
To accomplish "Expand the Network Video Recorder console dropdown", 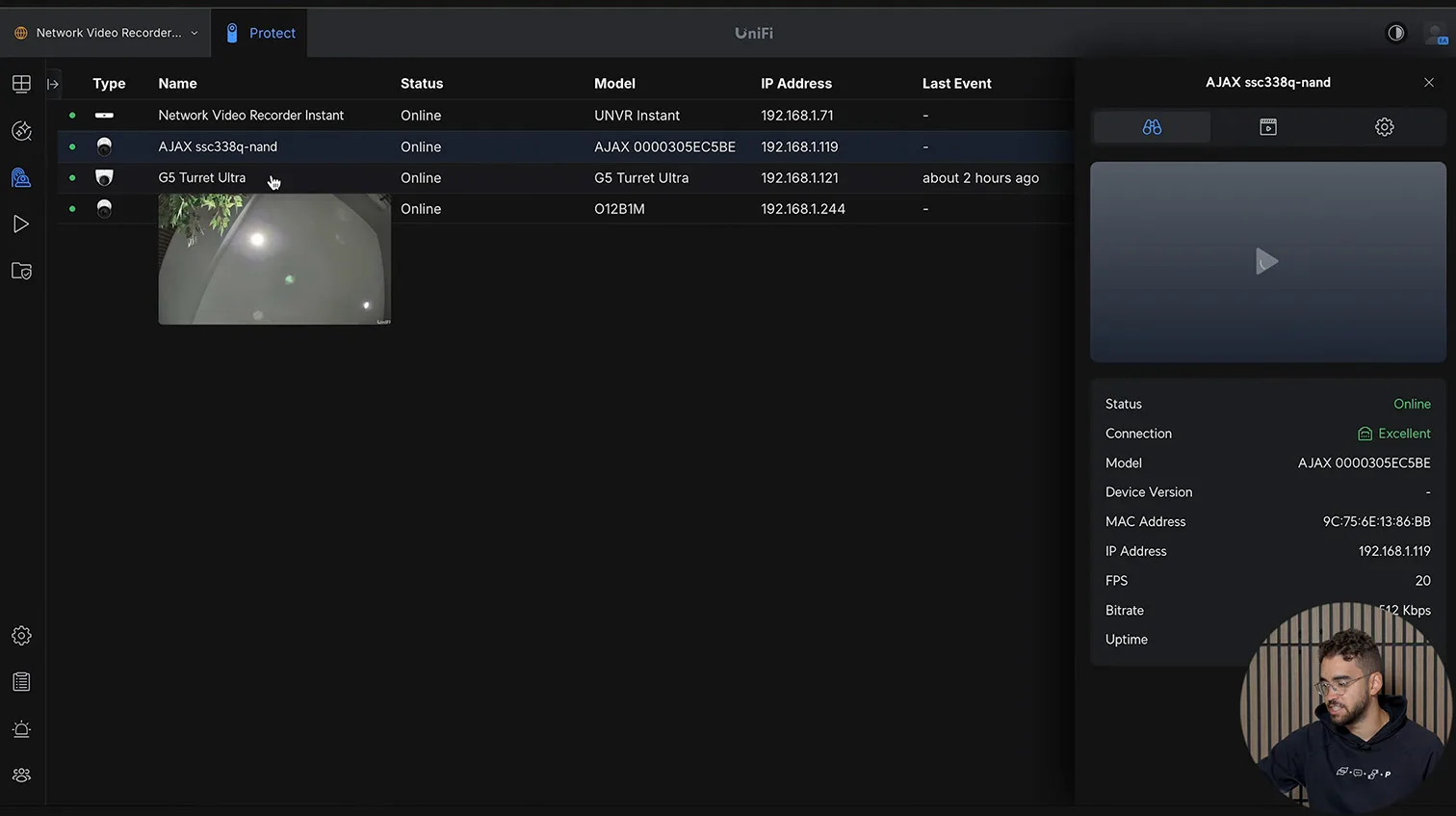I will coord(107,33).
